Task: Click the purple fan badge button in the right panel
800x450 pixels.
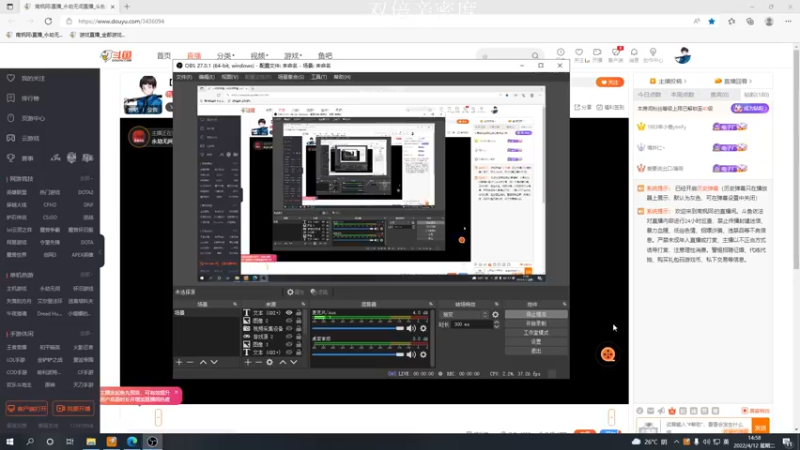Action: (749, 108)
